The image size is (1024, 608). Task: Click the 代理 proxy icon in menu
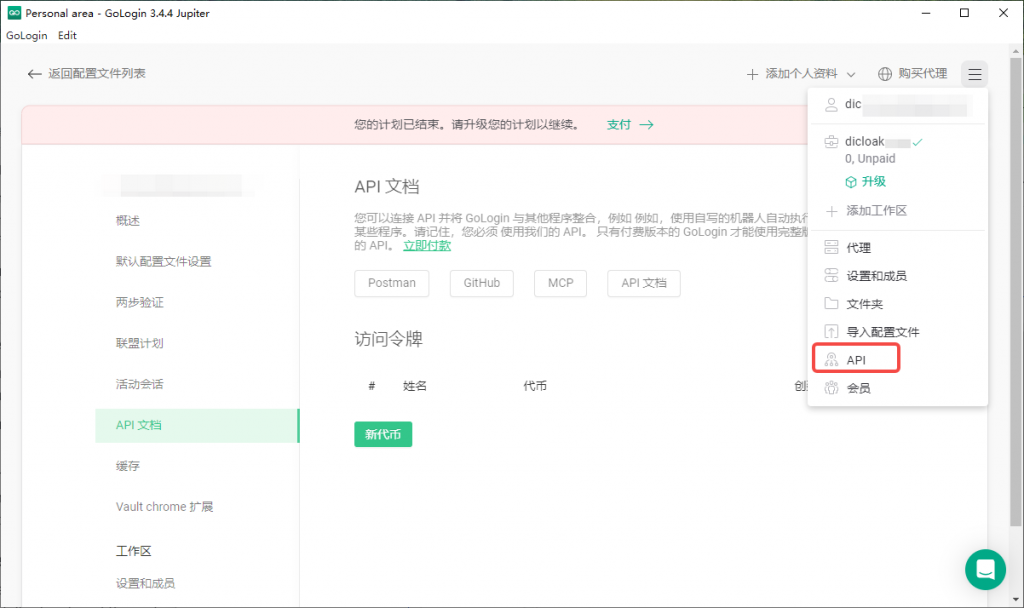click(831, 248)
